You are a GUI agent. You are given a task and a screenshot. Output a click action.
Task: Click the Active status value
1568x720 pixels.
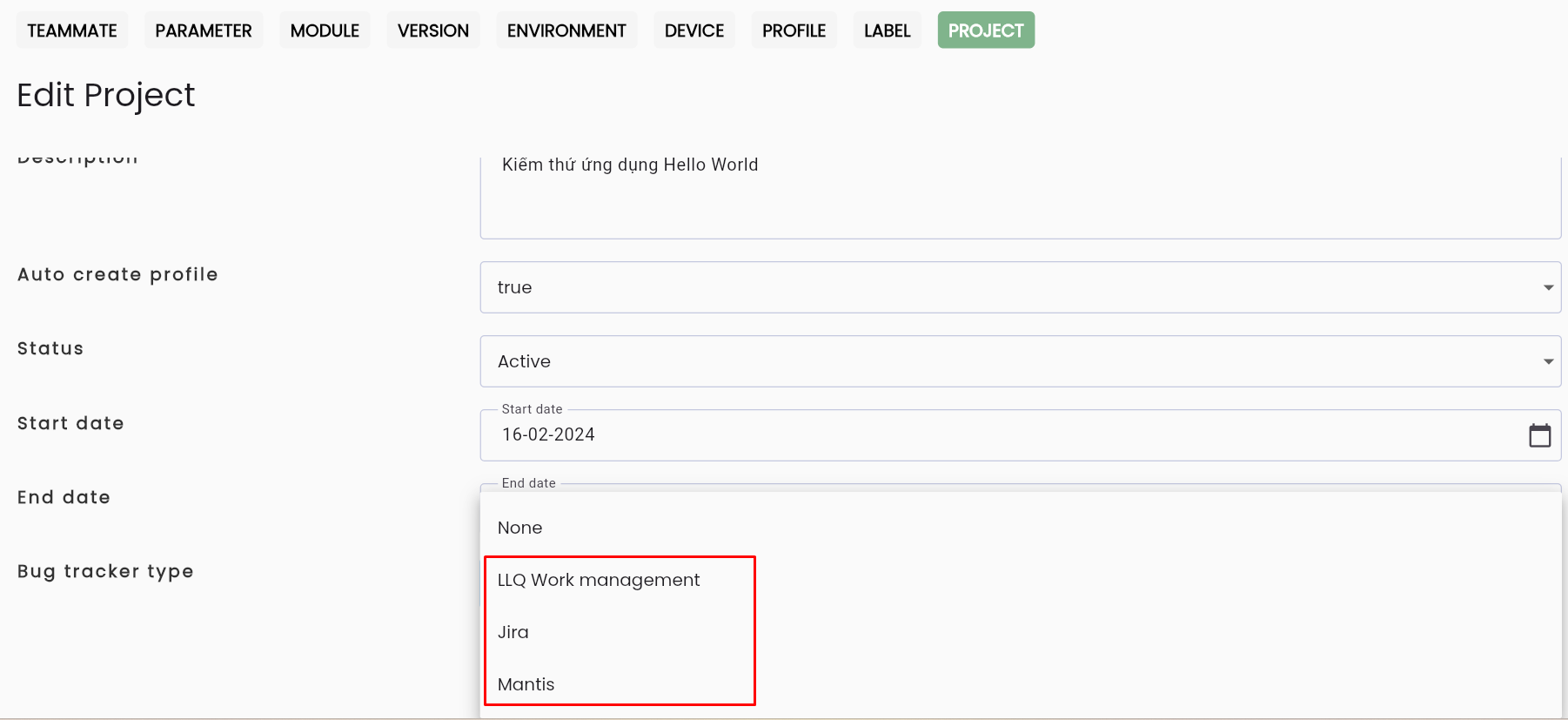[524, 361]
